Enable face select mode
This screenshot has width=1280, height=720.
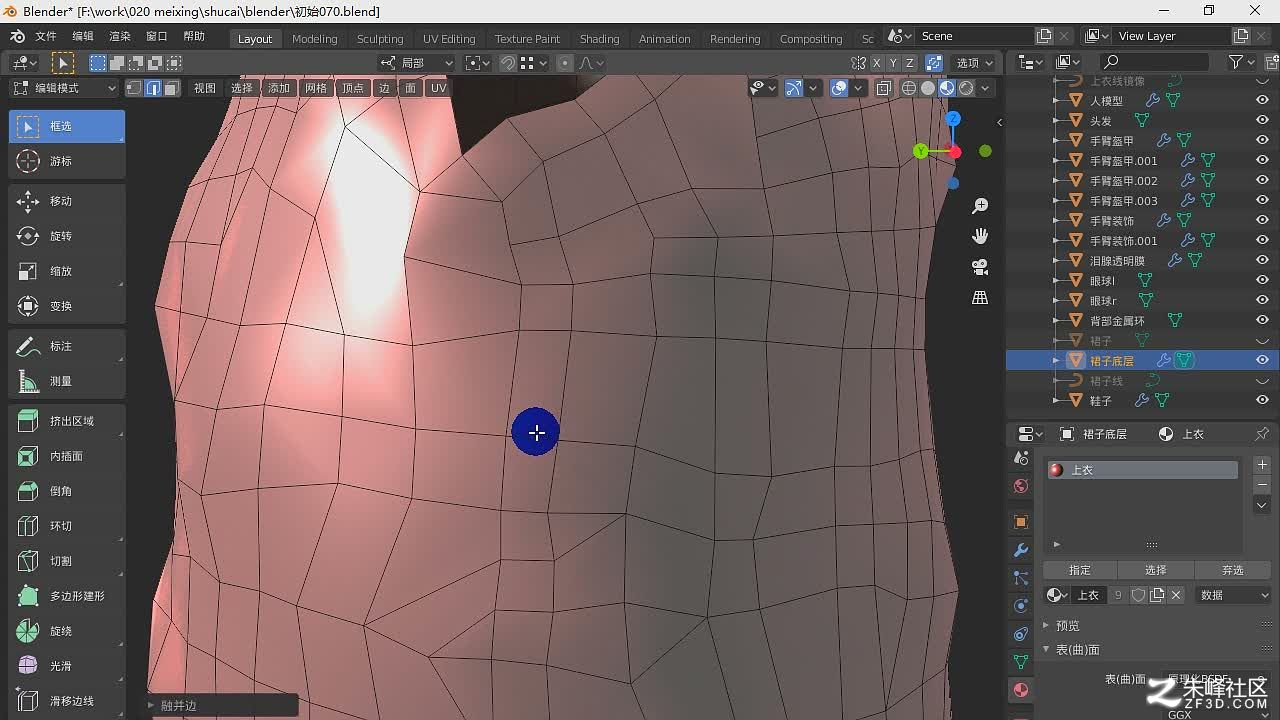click(x=171, y=88)
